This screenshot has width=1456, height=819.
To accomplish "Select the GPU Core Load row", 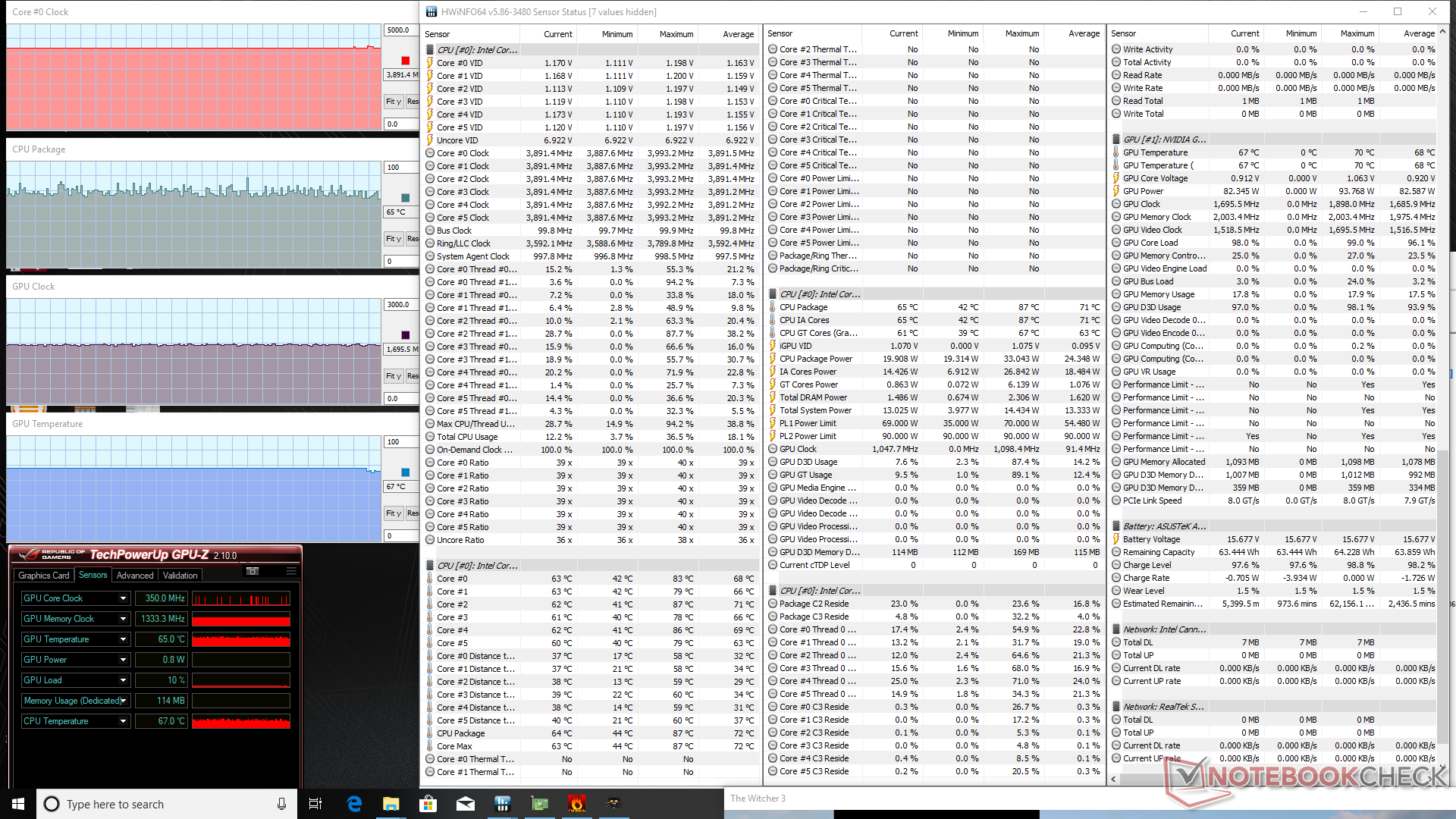I will (x=1274, y=243).
